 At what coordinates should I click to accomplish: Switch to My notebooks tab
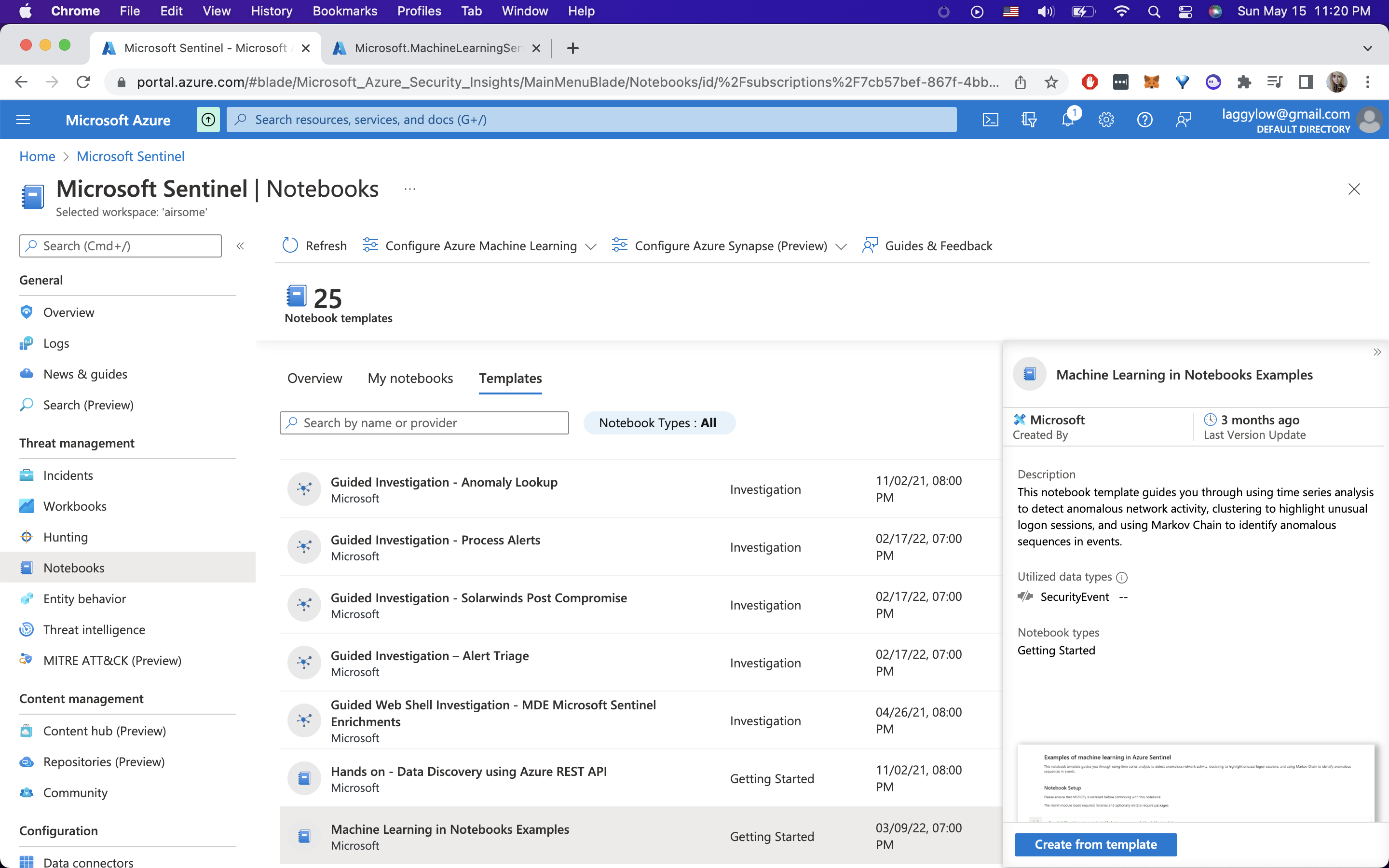410,379
